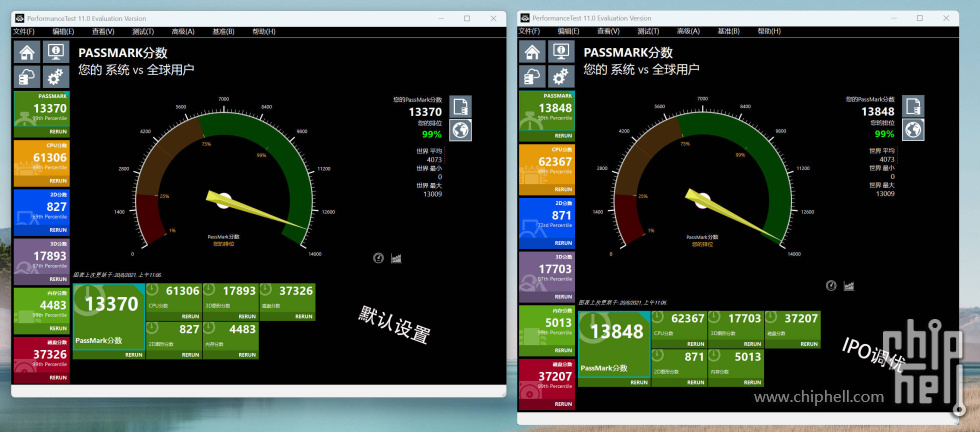
Task: Click 61306 CPU tile in bottom grid
Action: click(174, 302)
